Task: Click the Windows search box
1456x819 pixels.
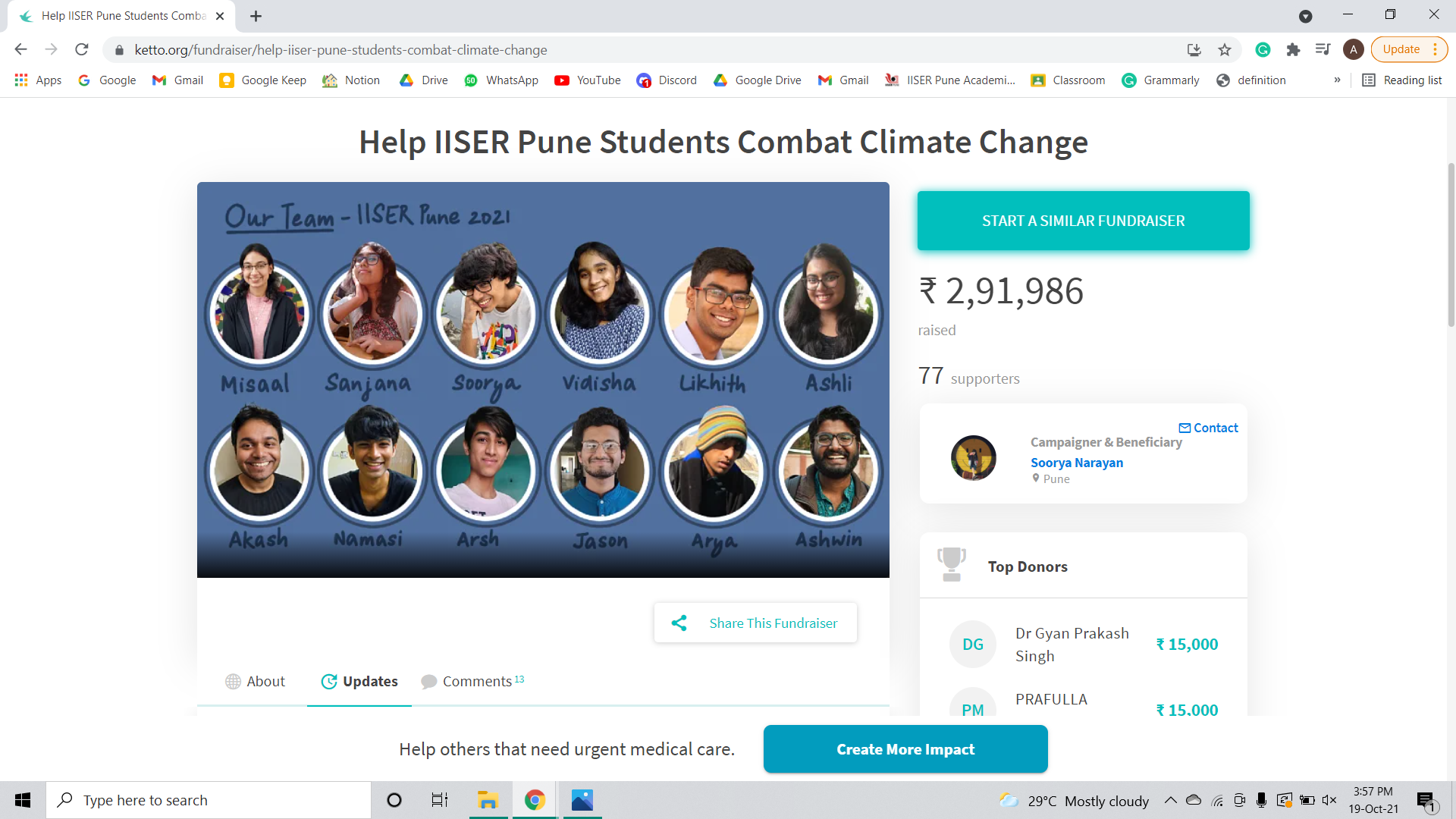Action: click(x=209, y=800)
